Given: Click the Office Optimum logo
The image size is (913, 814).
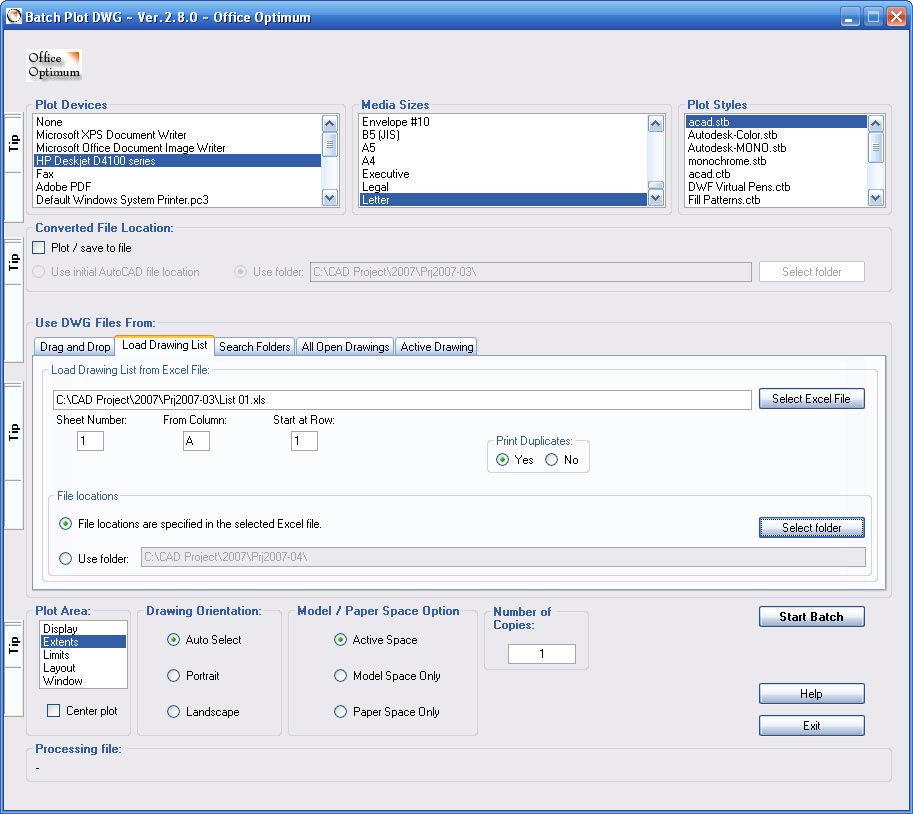Looking at the screenshot, I should (54, 65).
